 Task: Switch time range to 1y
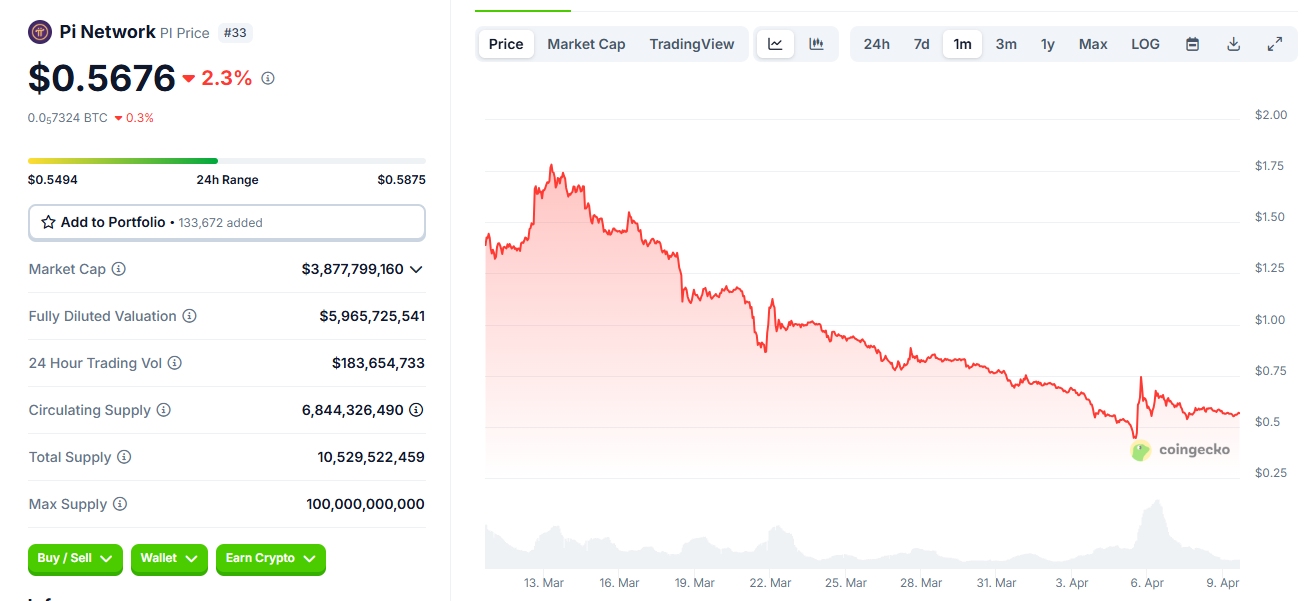(1047, 43)
